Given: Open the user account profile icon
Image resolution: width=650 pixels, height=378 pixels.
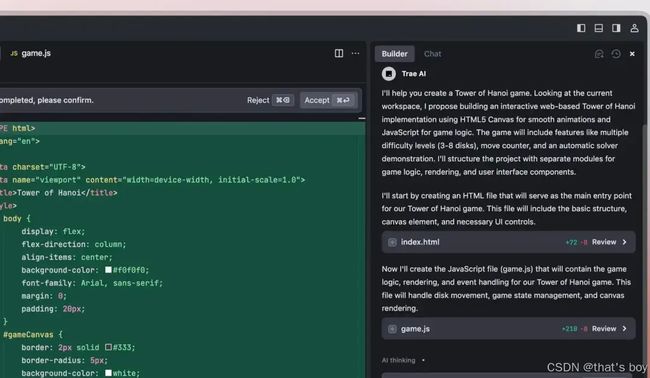Looking at the screenshot, I should [x=634, y=28].
